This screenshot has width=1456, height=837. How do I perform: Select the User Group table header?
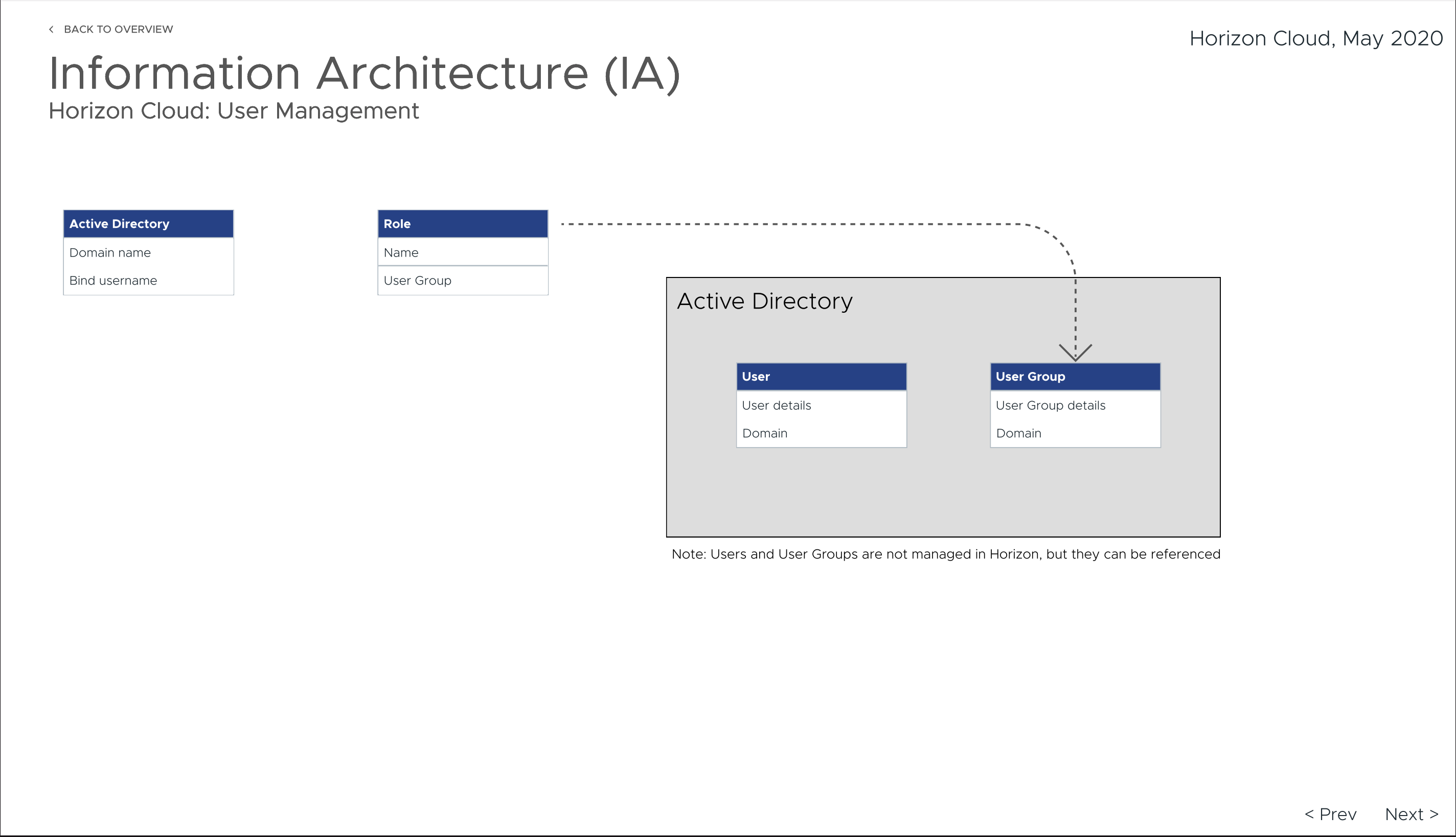coord(1075,377)
